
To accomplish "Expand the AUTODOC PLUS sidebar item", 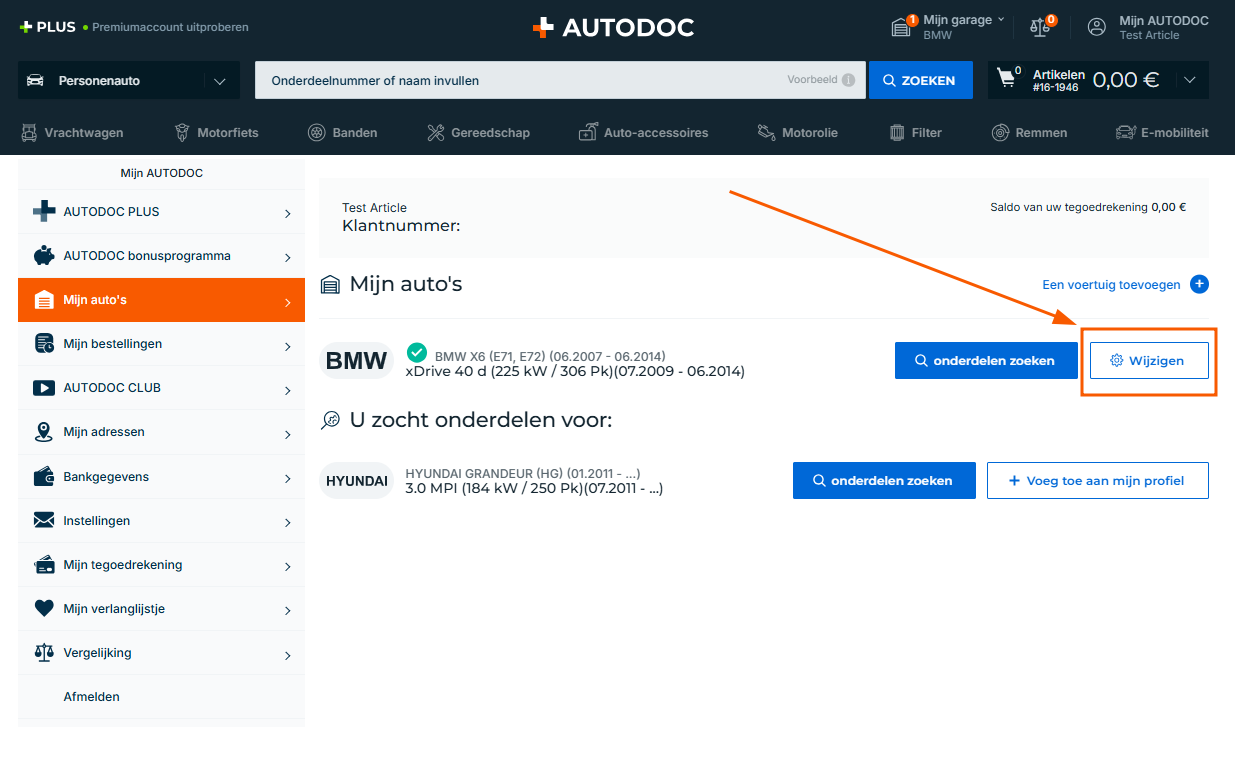I will tap(161, 212).
